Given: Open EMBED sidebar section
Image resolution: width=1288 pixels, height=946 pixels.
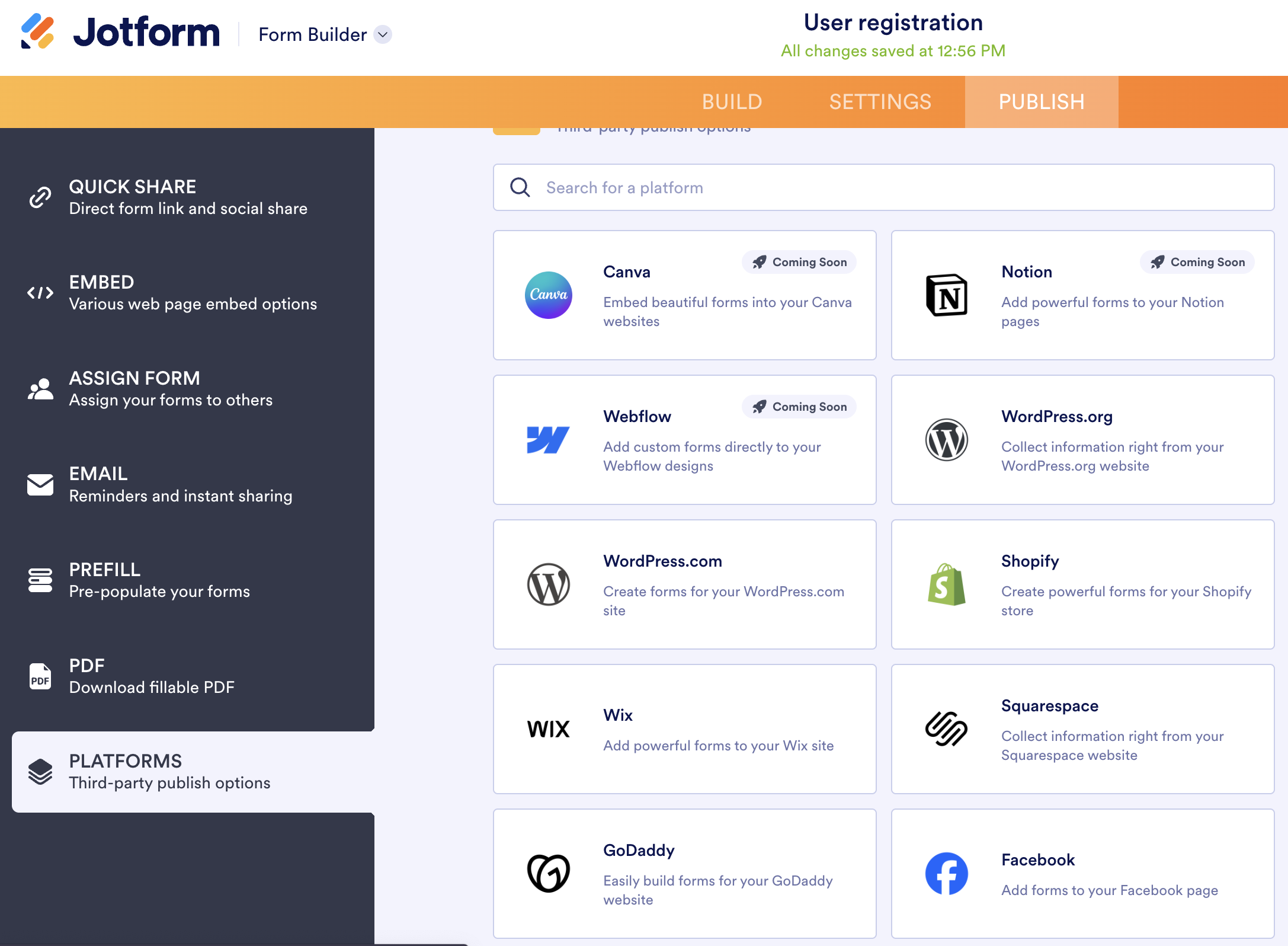Looking at the screenshot, I should point(187,293).
